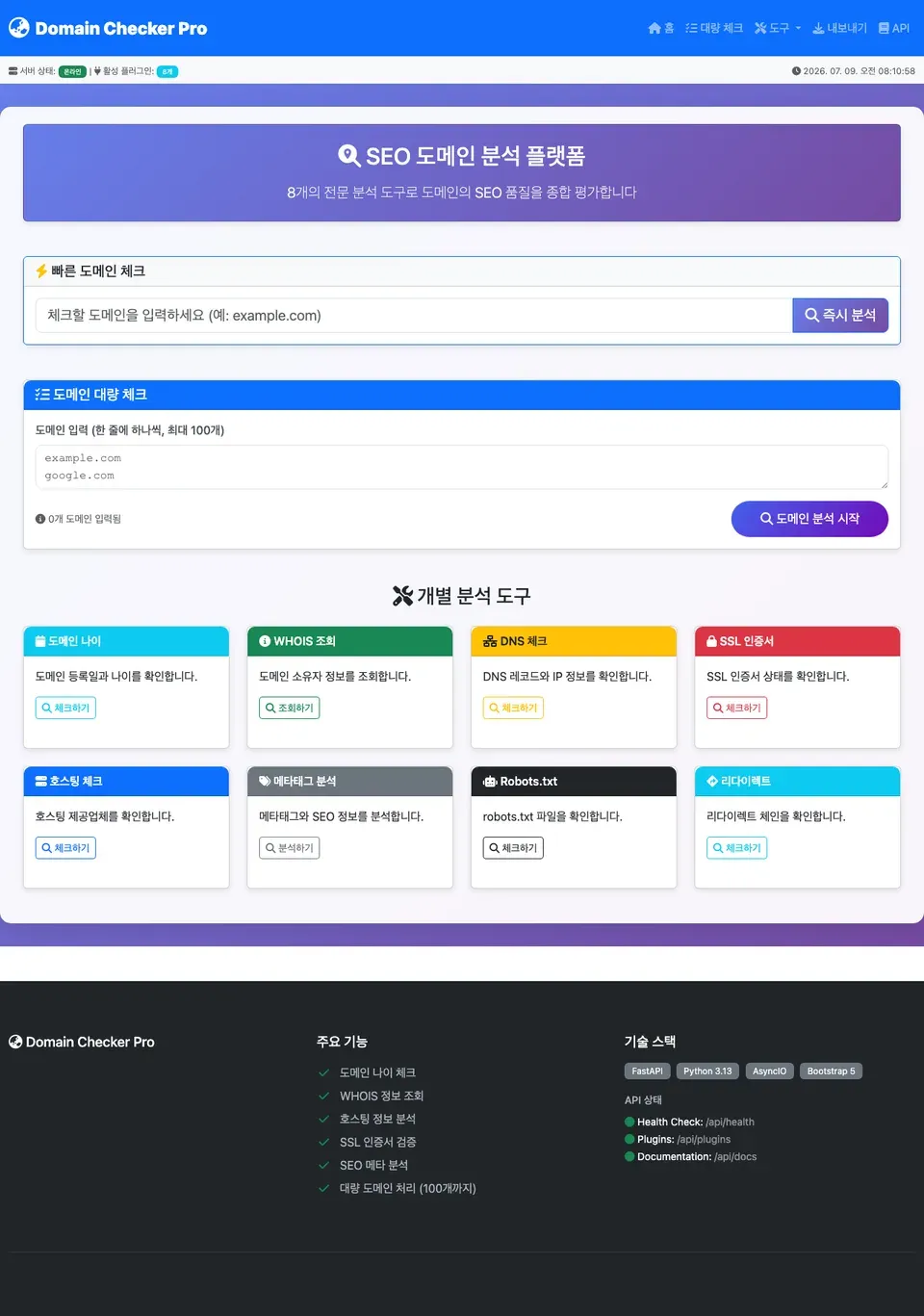The height and width of the screenshot is (1316, 924).
Task: Click 체크하기 under Robots.txt
Action: (x=513, y=848)
